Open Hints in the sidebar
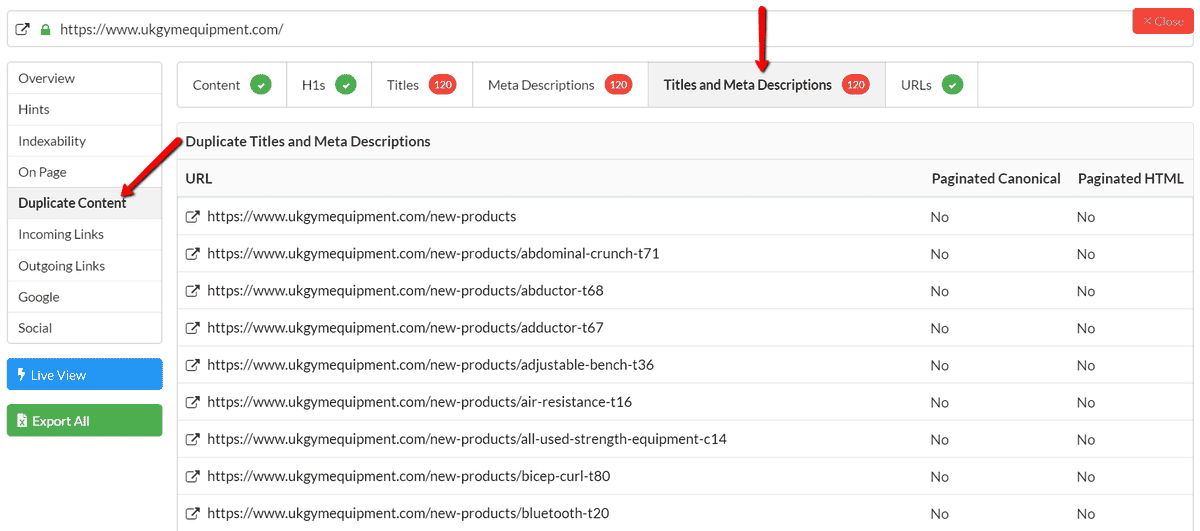 (84, 109)
